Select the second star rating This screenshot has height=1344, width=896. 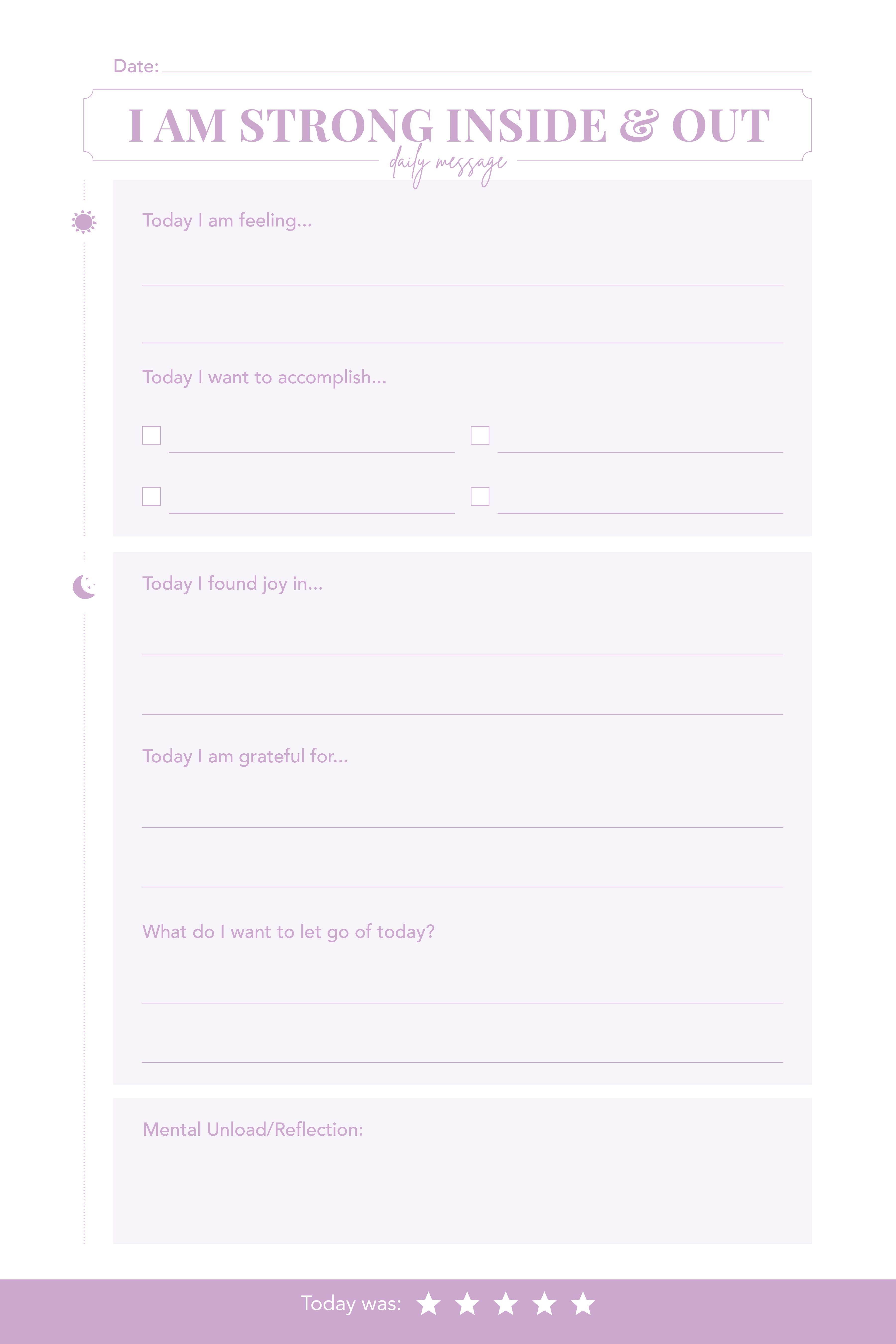[467, 1303]
